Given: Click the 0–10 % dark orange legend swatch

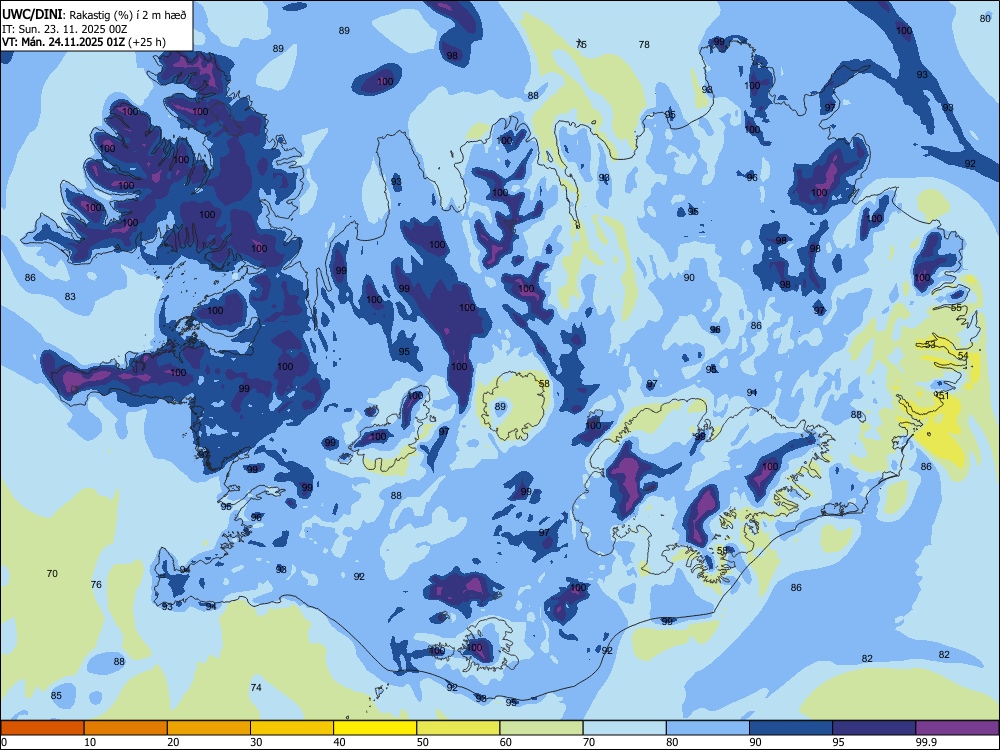Looking at the screenshot, I should [42, 728].
